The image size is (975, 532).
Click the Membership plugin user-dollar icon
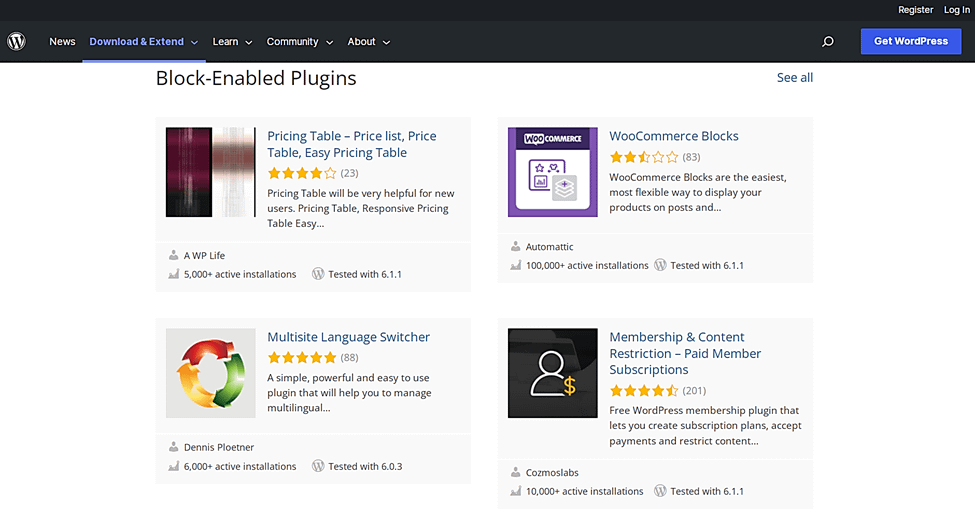[553, 373]
